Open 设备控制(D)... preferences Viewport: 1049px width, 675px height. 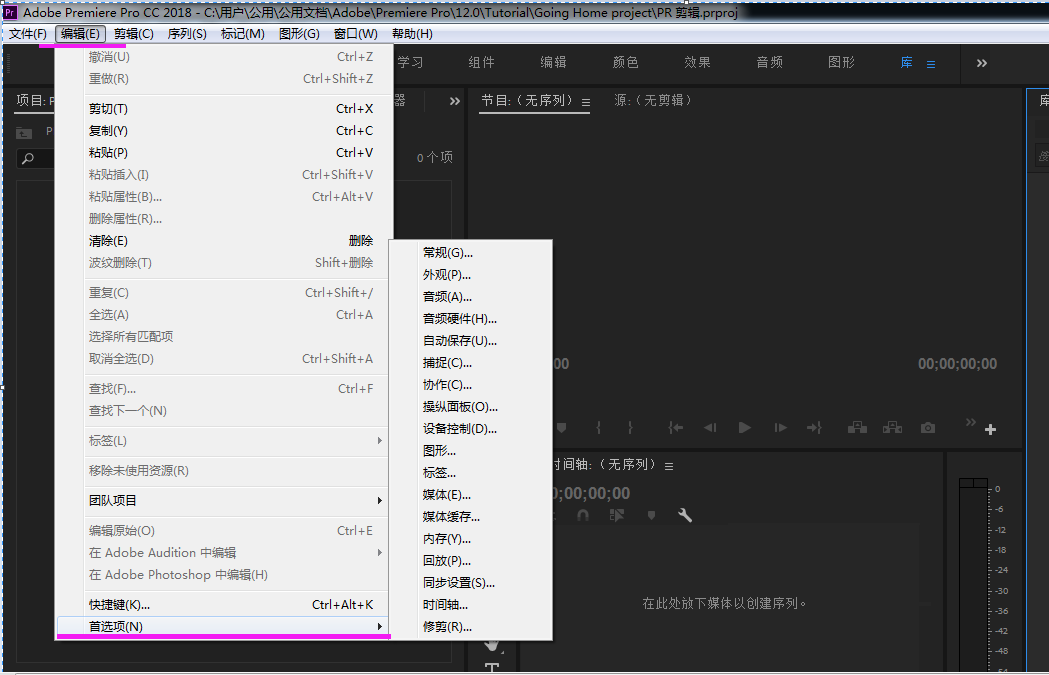point(471,429)
